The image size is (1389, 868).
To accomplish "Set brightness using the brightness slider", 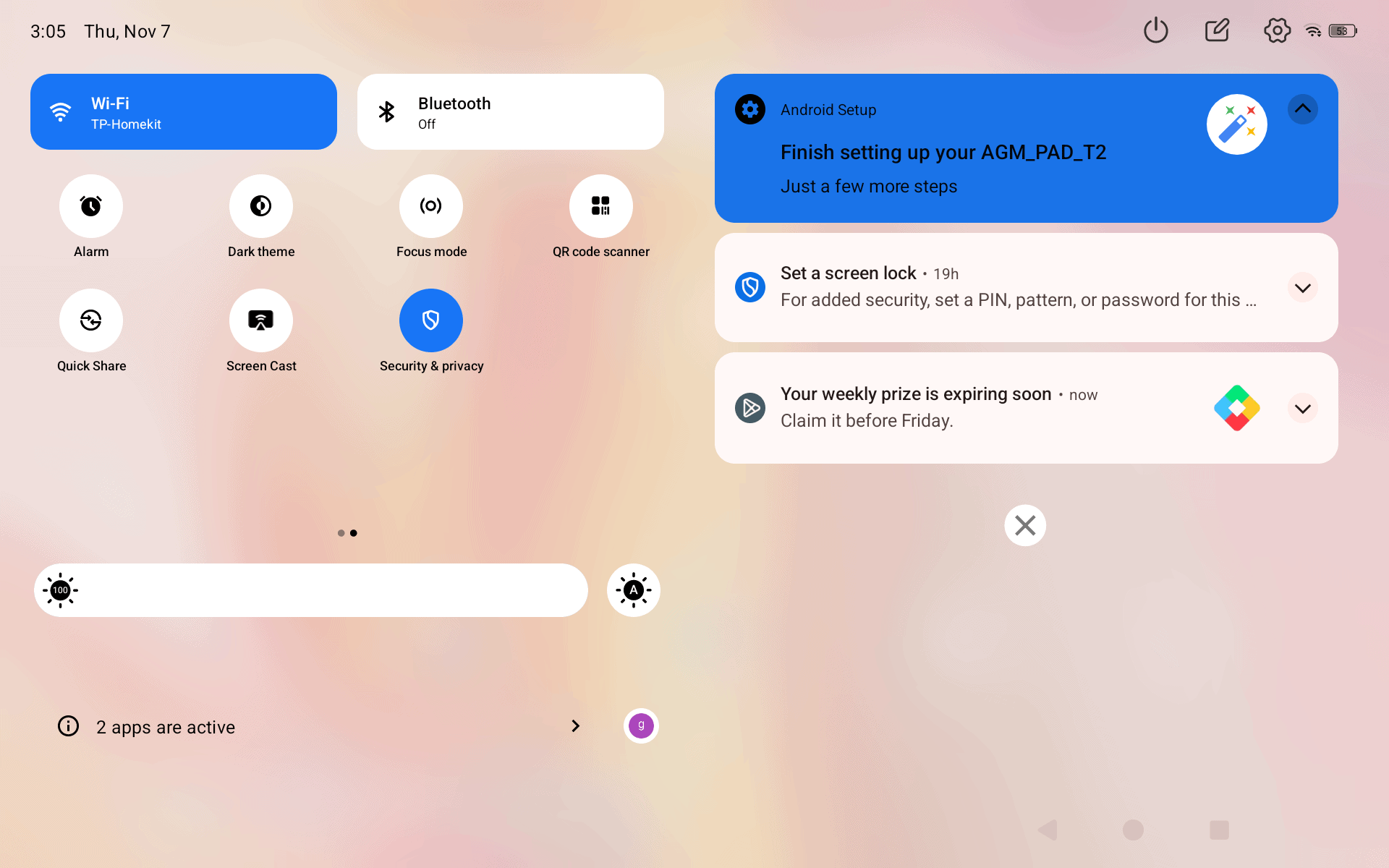I will pos(311,590).
